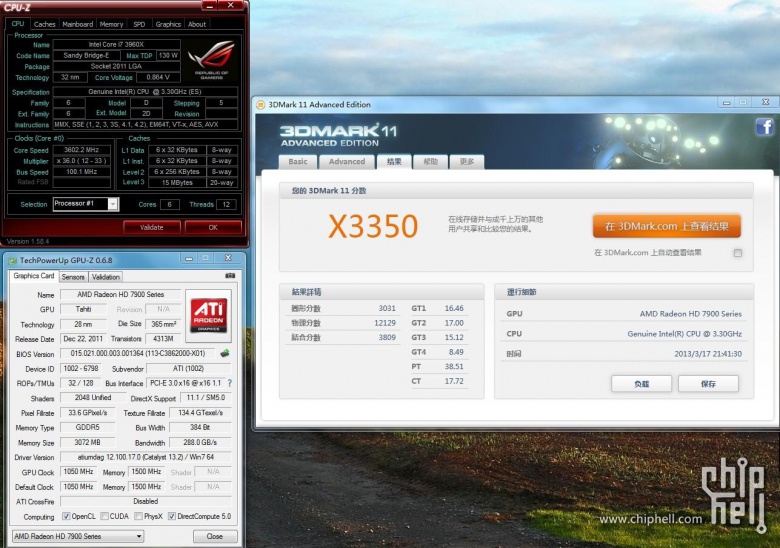Minimize the CPU-Z window
Viewport: 780px width, 548px height.
[x=209, y=5]
